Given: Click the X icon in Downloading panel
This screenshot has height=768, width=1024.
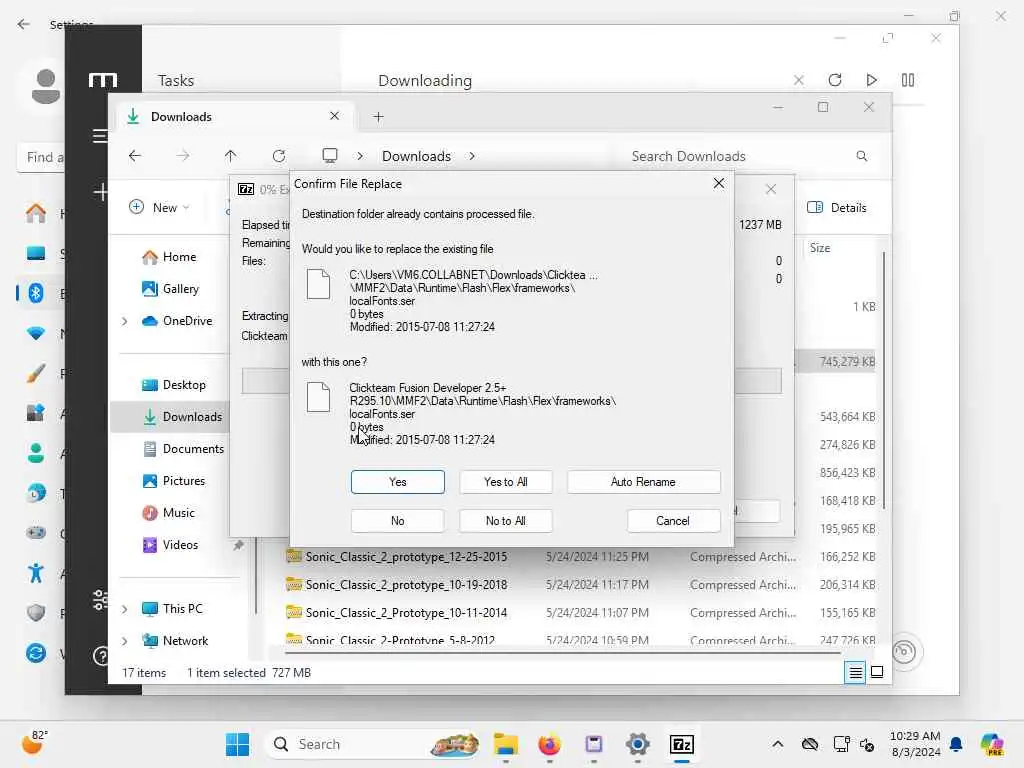Looking at the screenshot, I should [x=798, y=80].
